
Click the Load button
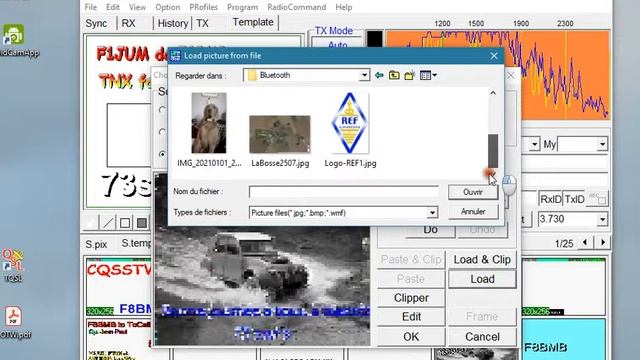482,279
